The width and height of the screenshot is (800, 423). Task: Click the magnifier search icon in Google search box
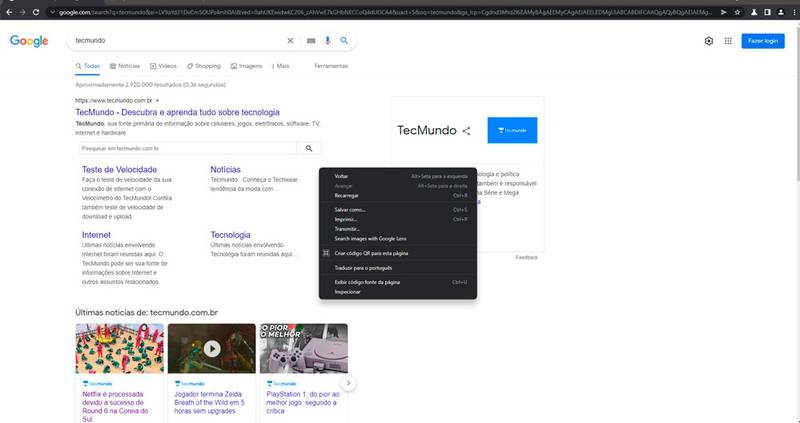click(344, 40)
